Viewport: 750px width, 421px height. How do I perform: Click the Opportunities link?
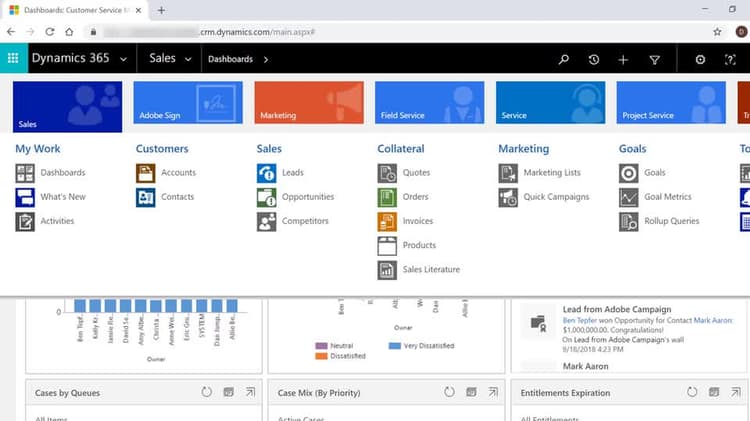tap(308, 197)
